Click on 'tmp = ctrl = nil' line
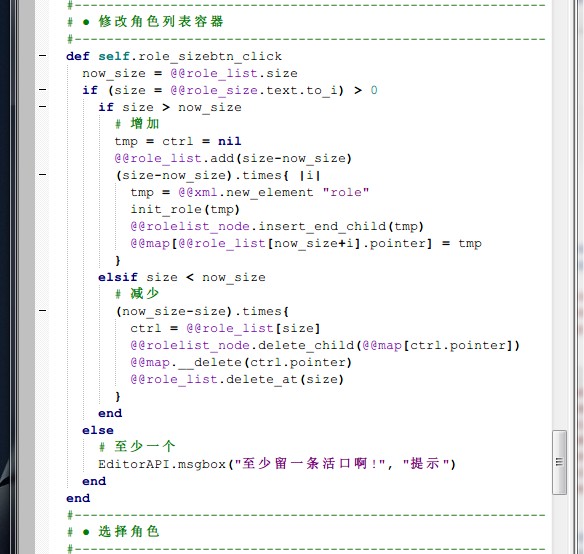 (178, 141)
